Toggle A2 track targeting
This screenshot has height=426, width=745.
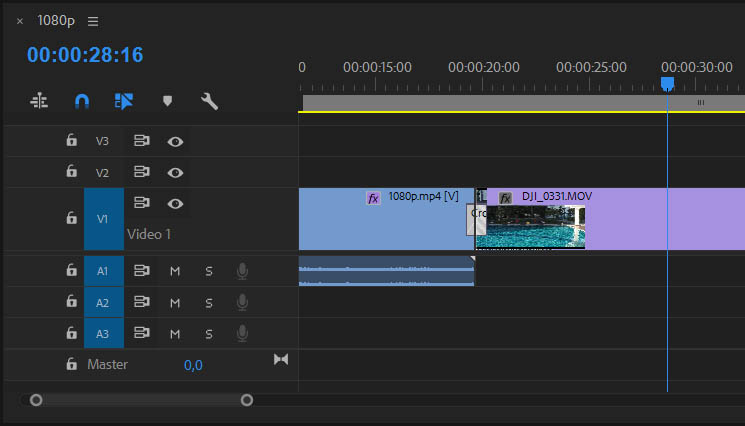click(x=104, y=303)
